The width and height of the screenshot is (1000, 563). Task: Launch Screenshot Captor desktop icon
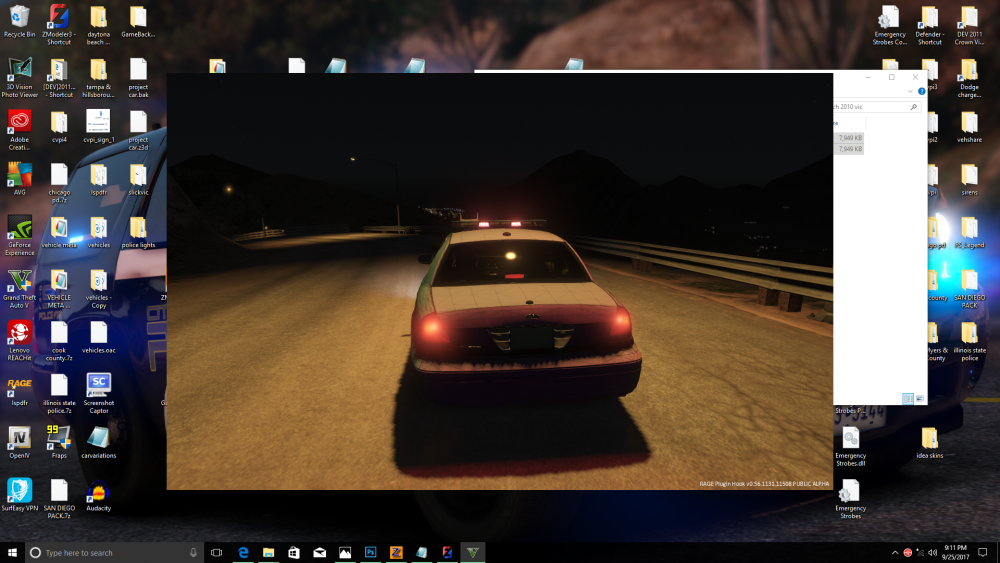pyautogui.click(x=98, y=393)
